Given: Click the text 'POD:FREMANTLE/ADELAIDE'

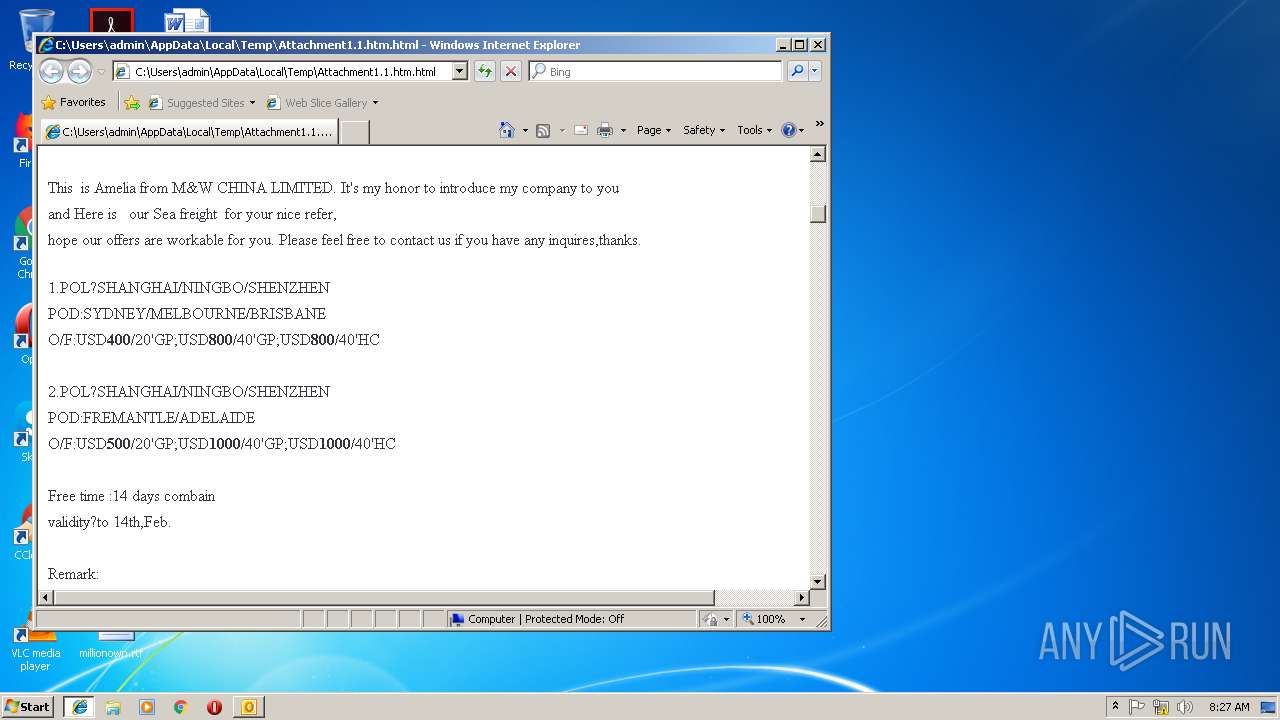Looking at the screenshot, I should coord(151,418).
